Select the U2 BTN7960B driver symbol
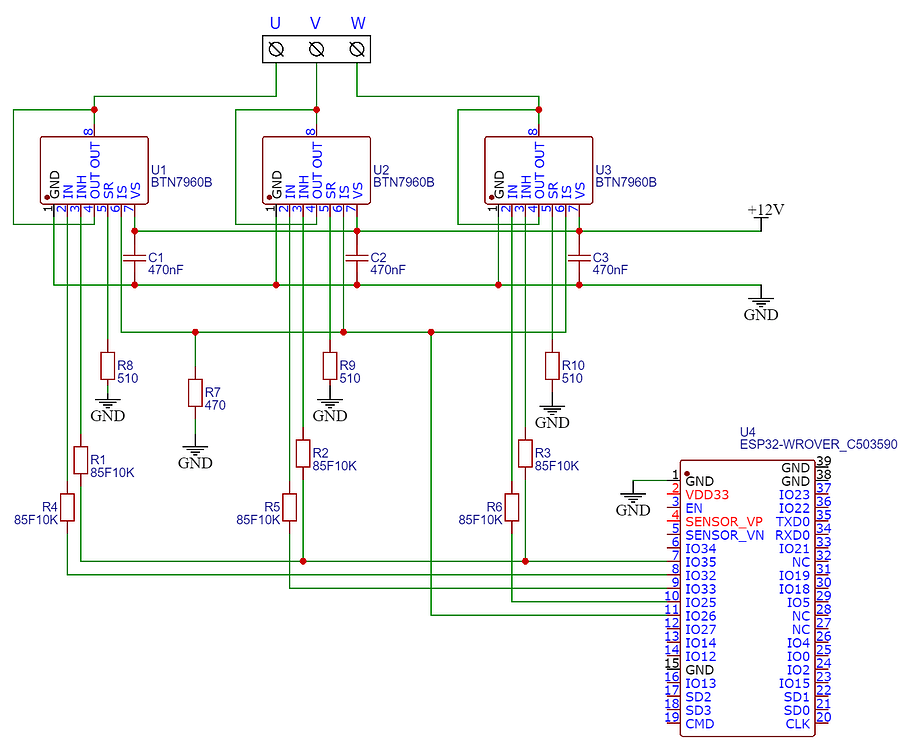The image size is (912, 750). click(315, 170)
